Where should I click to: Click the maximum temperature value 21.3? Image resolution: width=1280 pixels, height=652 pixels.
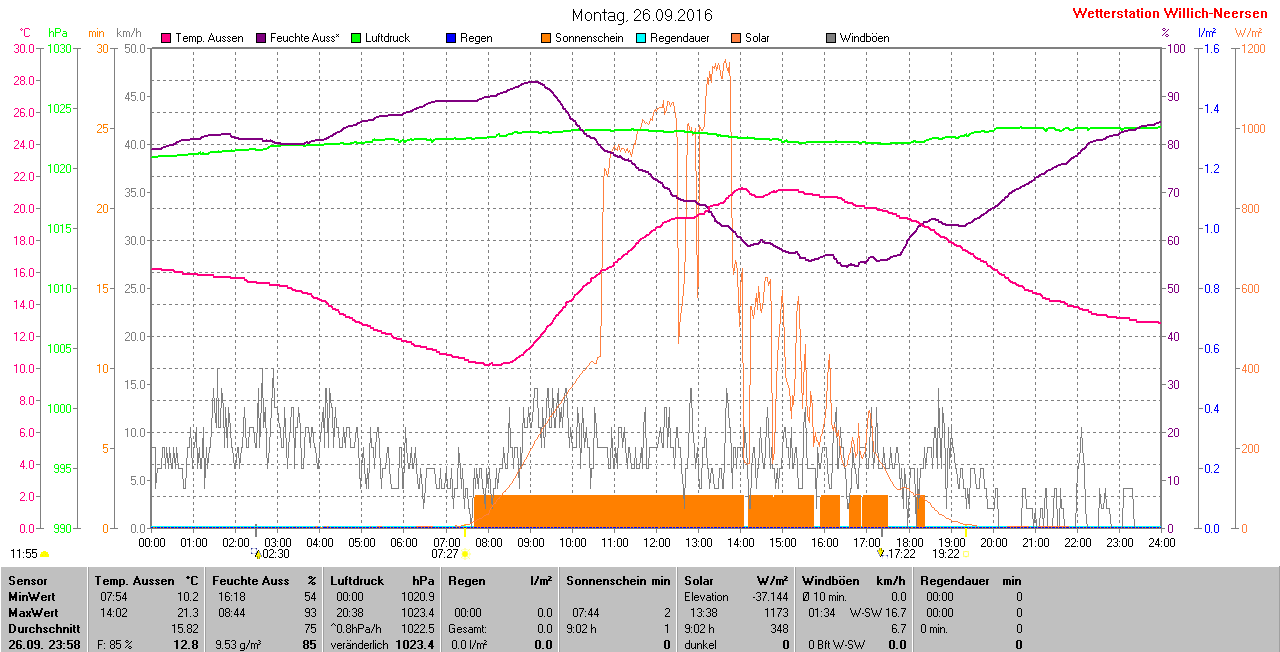click(187, 613)
